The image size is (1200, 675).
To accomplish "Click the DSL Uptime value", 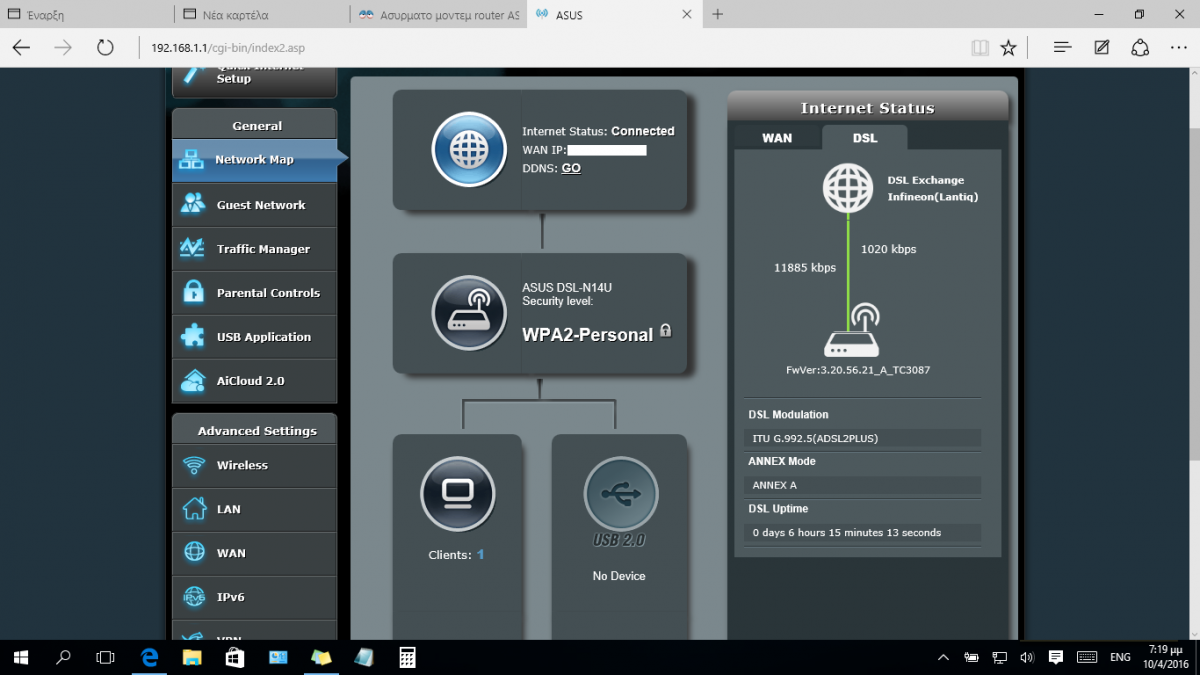I will pyautogui.click(x=864, y=532).
